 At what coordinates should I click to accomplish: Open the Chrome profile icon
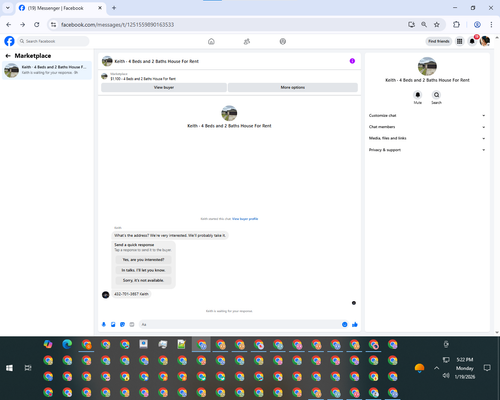(477, 24)
